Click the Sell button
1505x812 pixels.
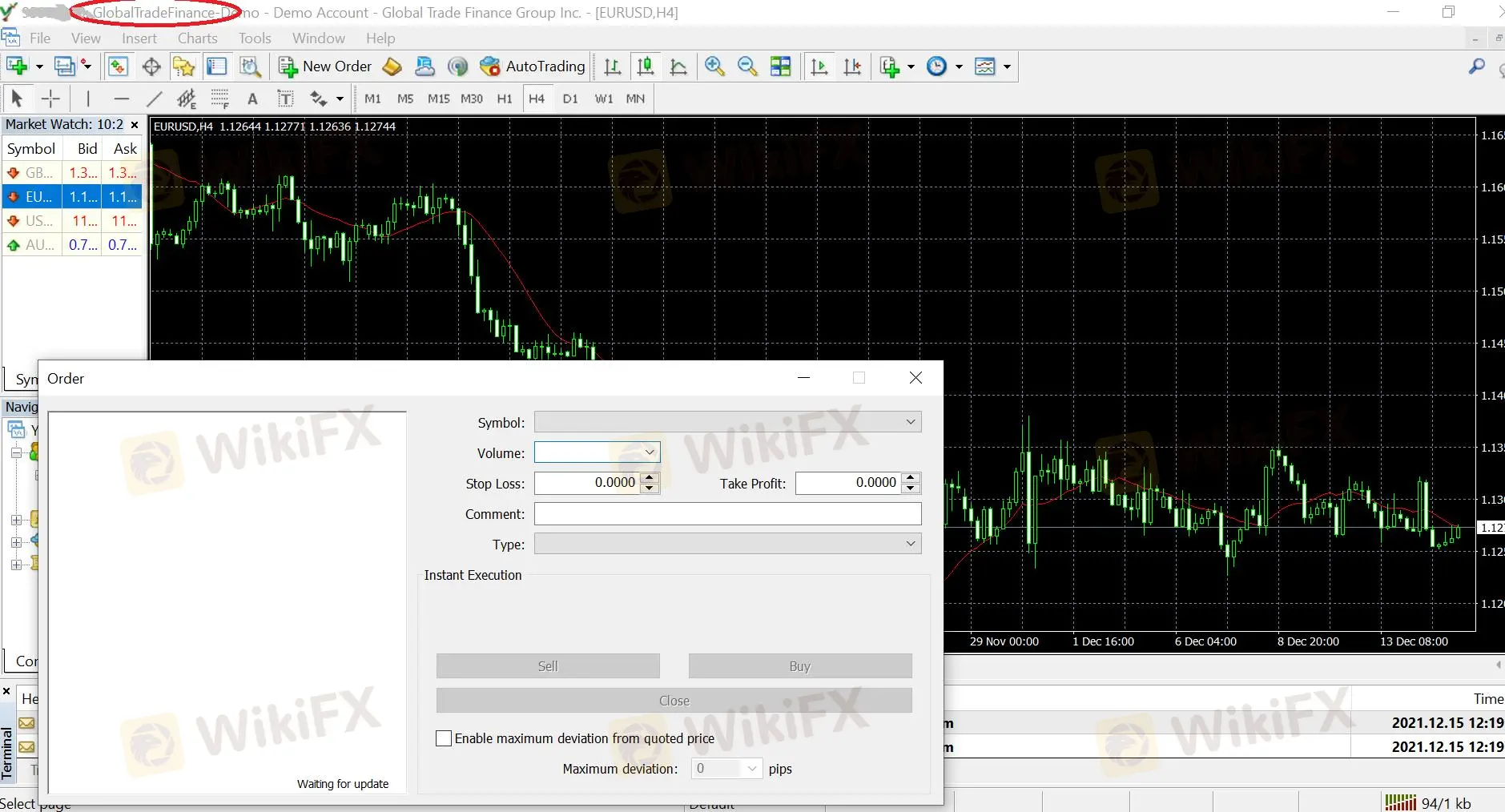(548, 666)
